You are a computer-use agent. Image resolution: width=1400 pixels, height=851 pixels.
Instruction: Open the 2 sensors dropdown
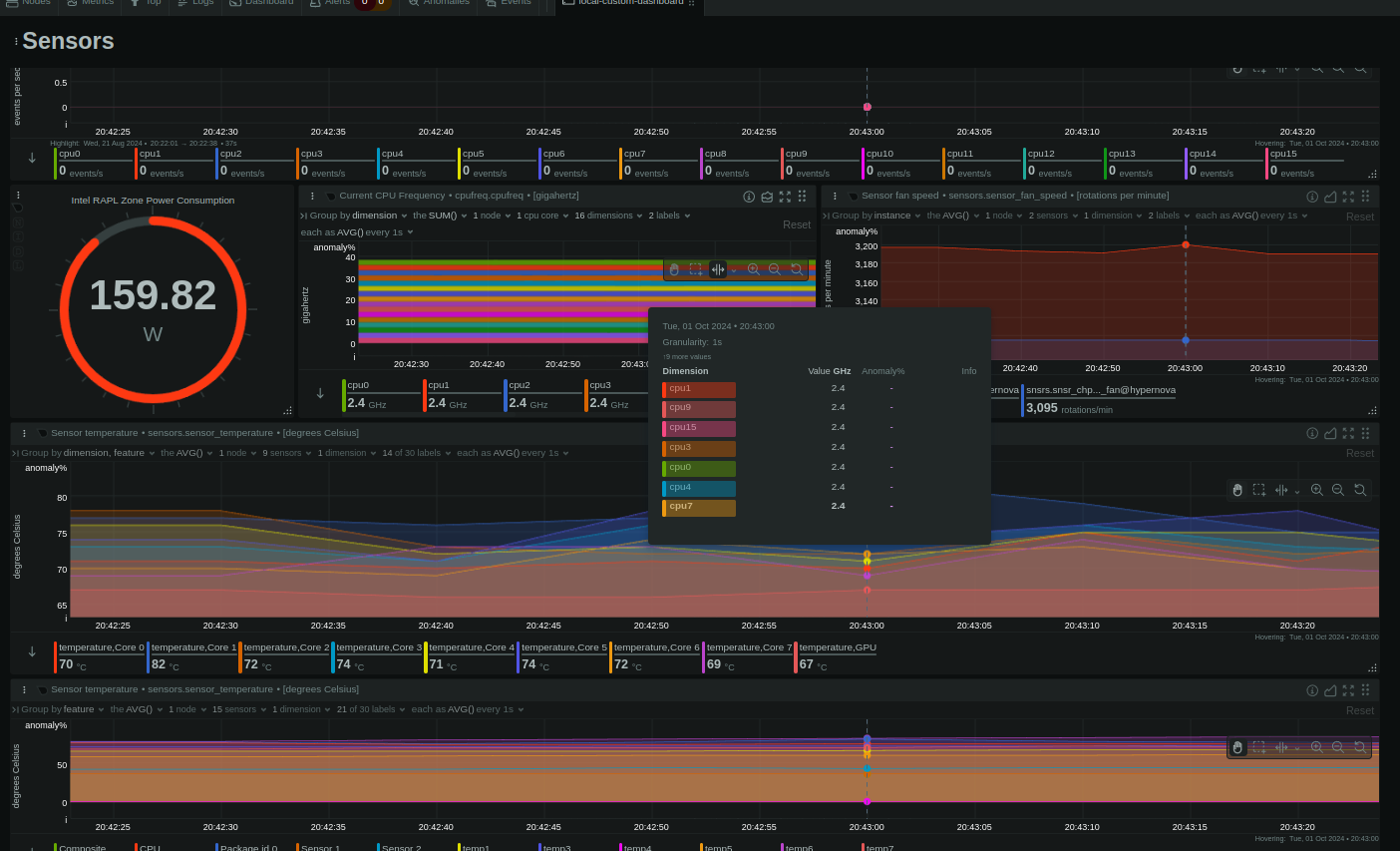[x=1053, y=215]
